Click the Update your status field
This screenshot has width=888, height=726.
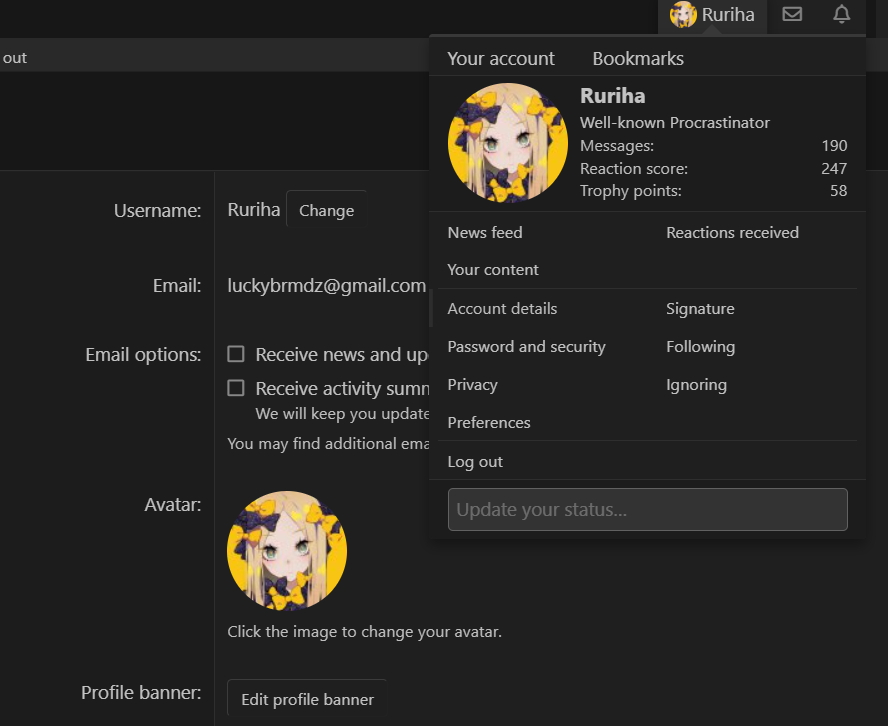tap(647, 509)
